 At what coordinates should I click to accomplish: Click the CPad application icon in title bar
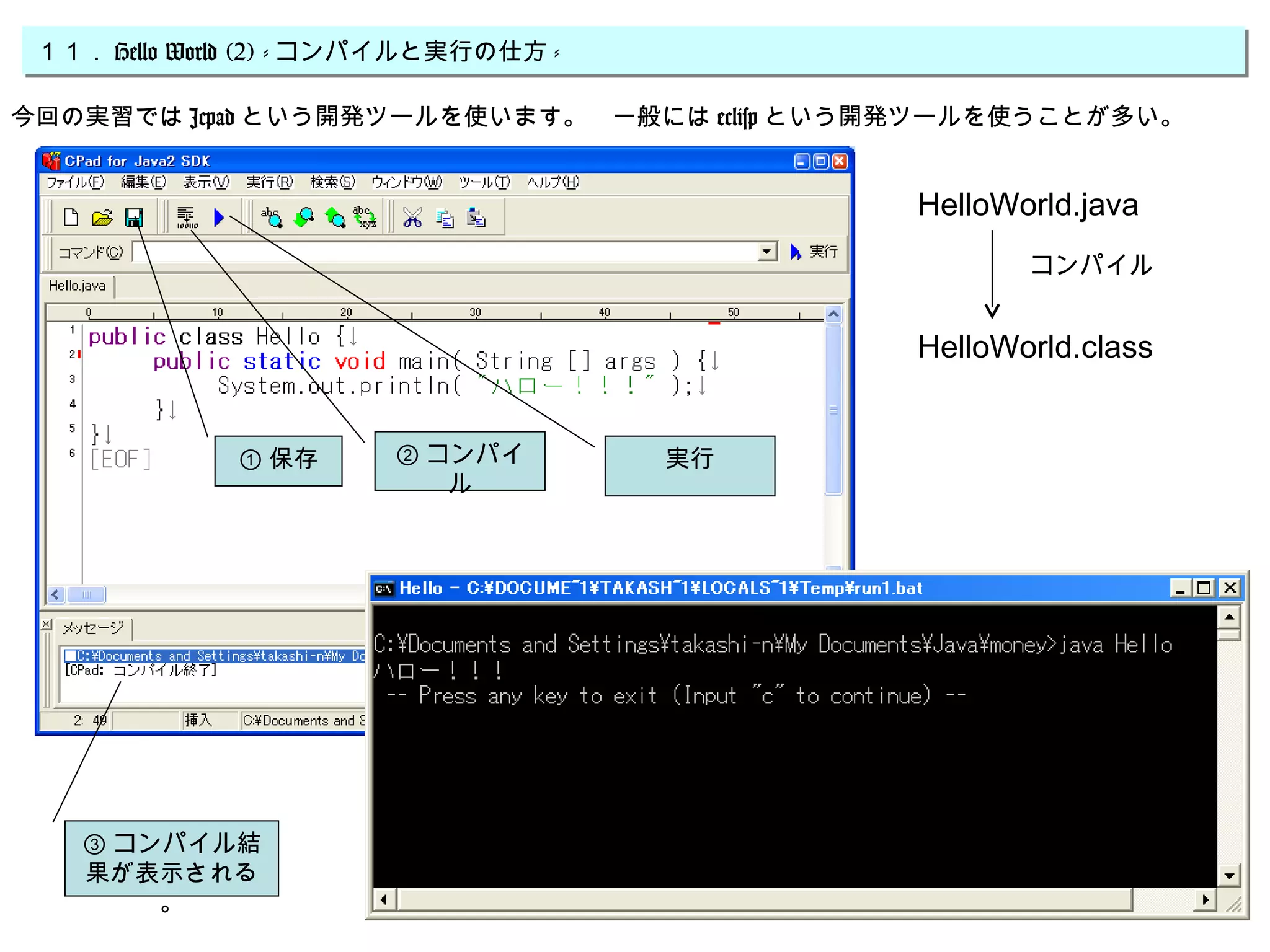point(51,161)
